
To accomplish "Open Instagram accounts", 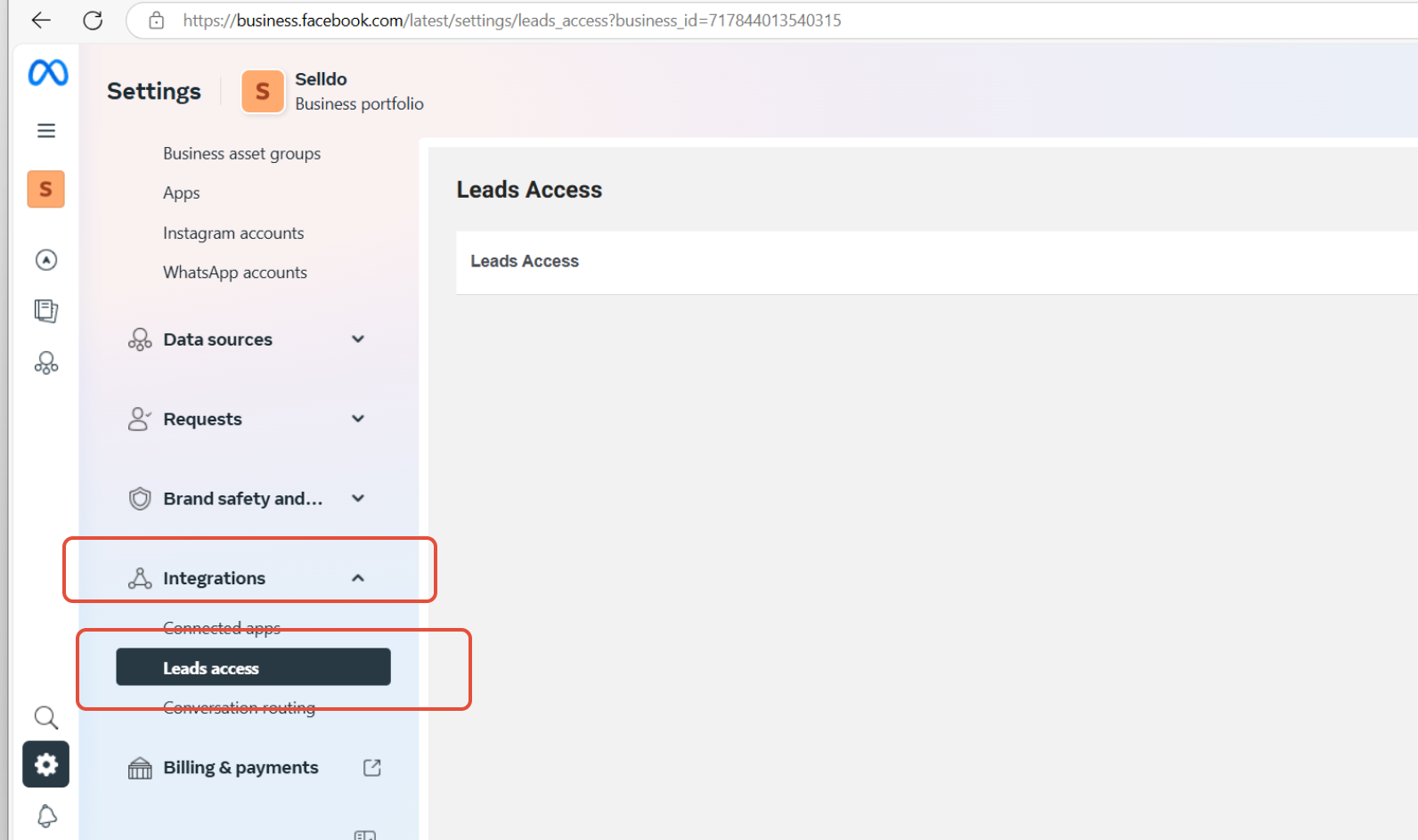I will [233, 232].
